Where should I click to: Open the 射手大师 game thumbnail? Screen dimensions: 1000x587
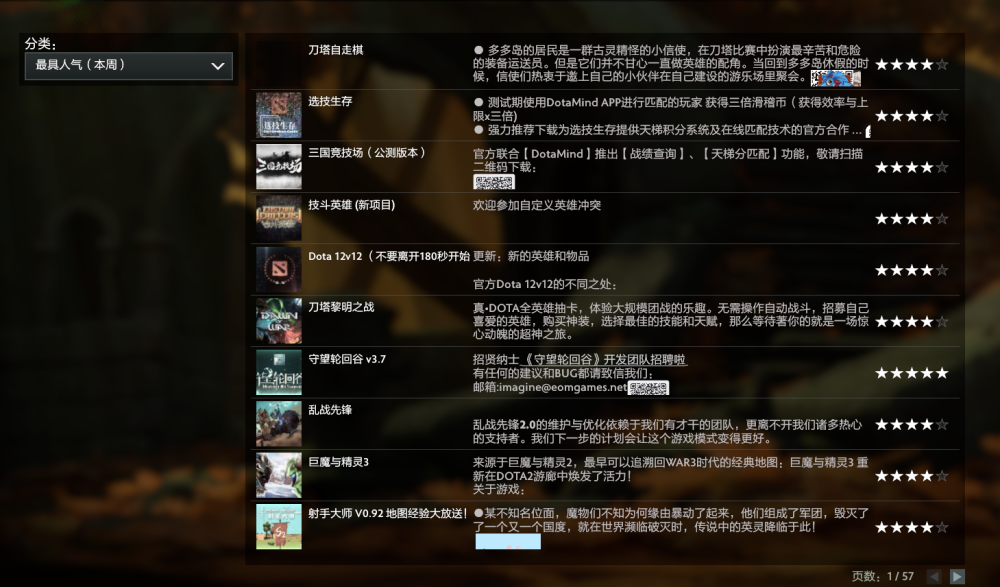point(279,527)
